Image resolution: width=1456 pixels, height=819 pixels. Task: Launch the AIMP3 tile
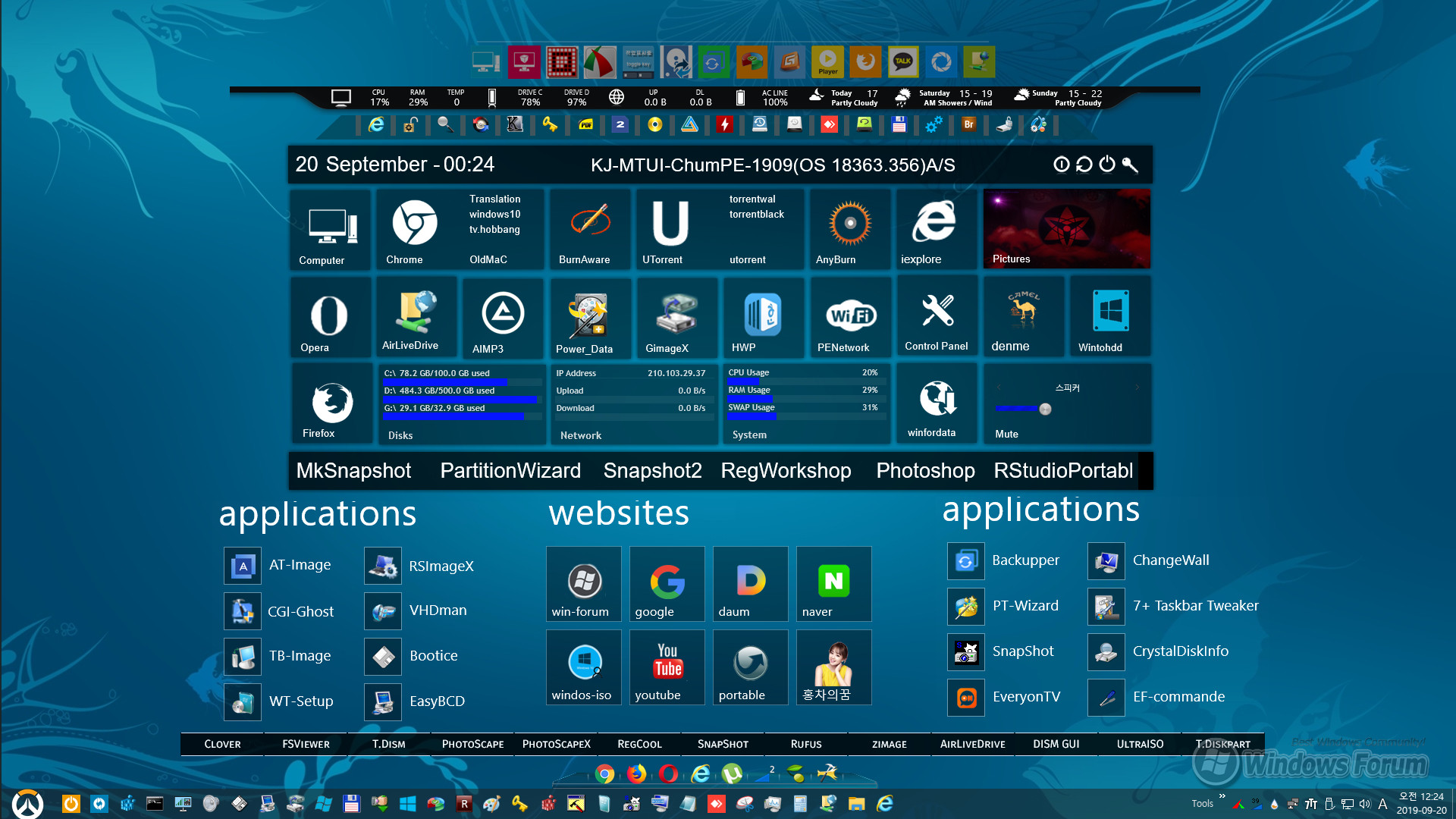point(503,317)
